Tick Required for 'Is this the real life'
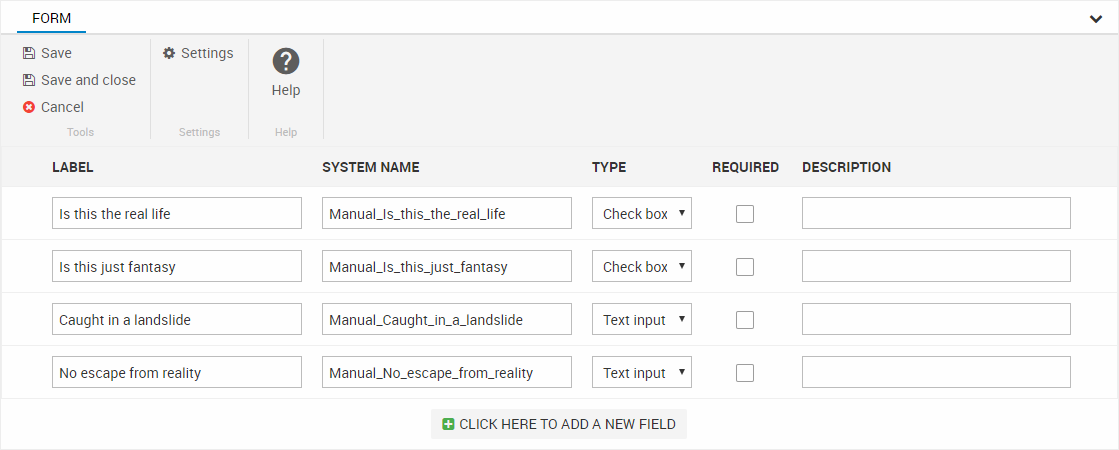Image resolution: width=1119 pixels, height=450 pixels. 745,214
